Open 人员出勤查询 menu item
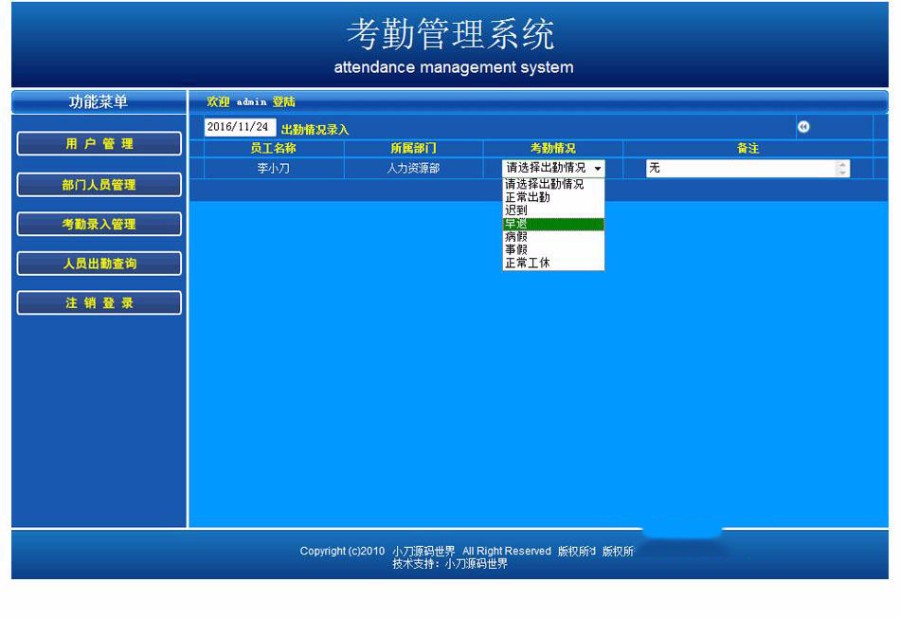 click(x=99, y=264)
